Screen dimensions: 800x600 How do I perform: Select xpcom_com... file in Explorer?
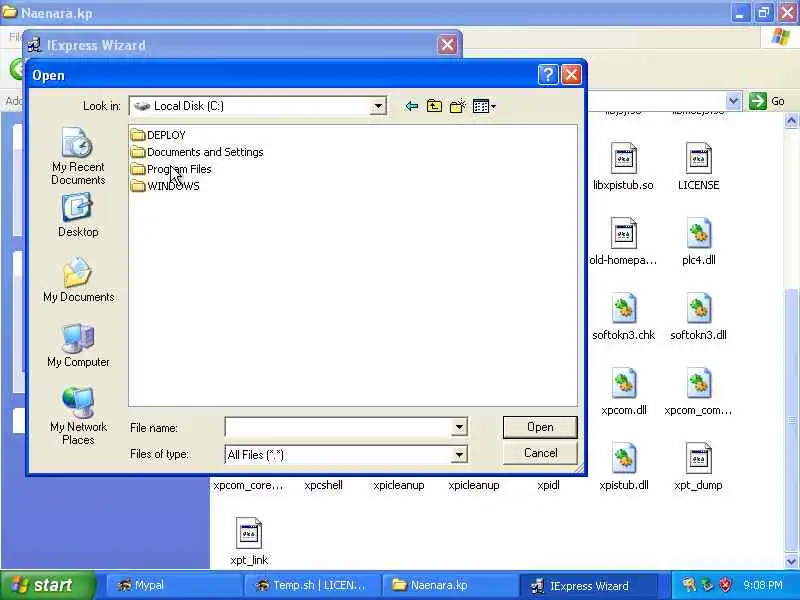click(698, 392)
